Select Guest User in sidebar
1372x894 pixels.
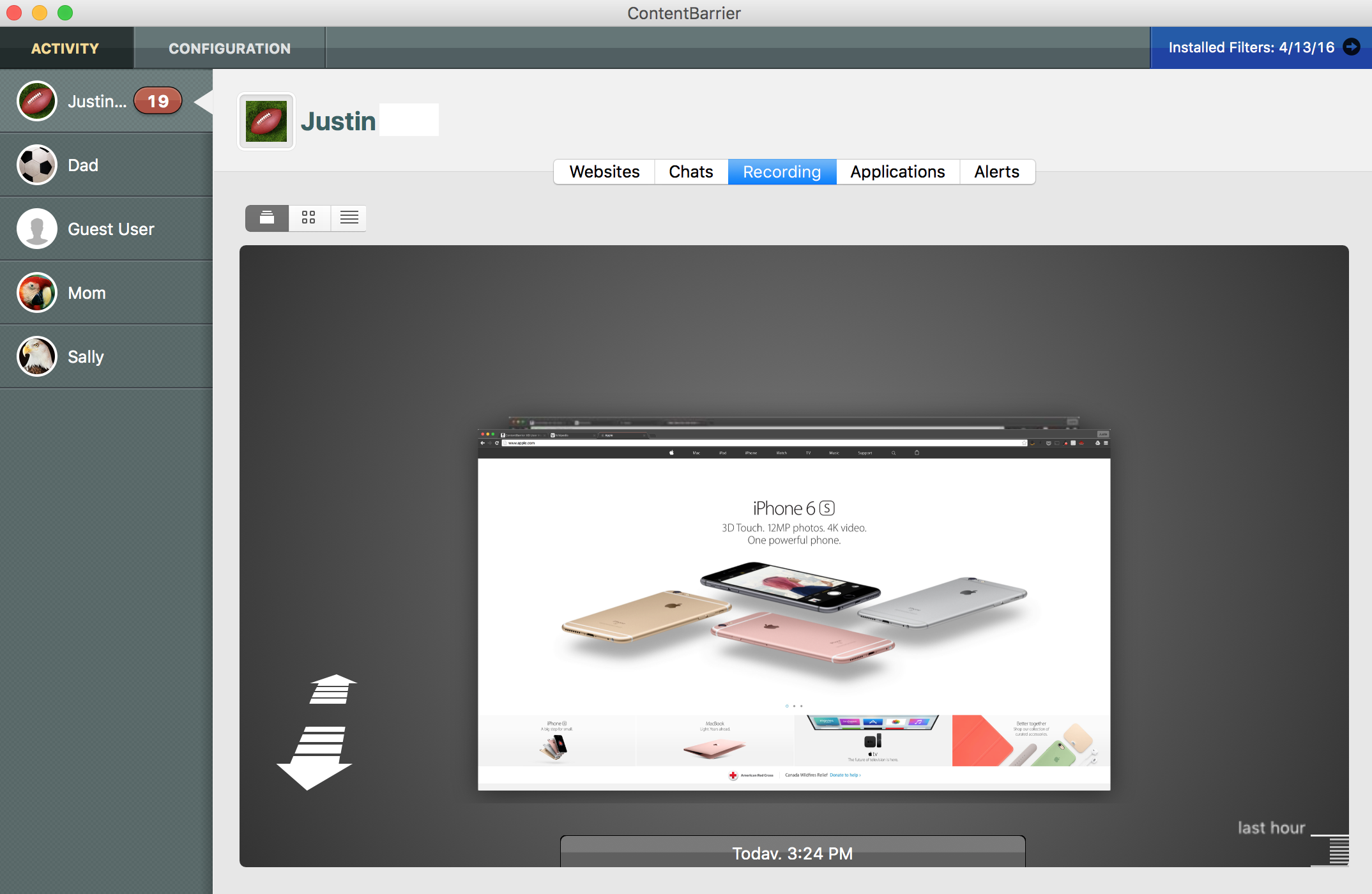(106, 229)
